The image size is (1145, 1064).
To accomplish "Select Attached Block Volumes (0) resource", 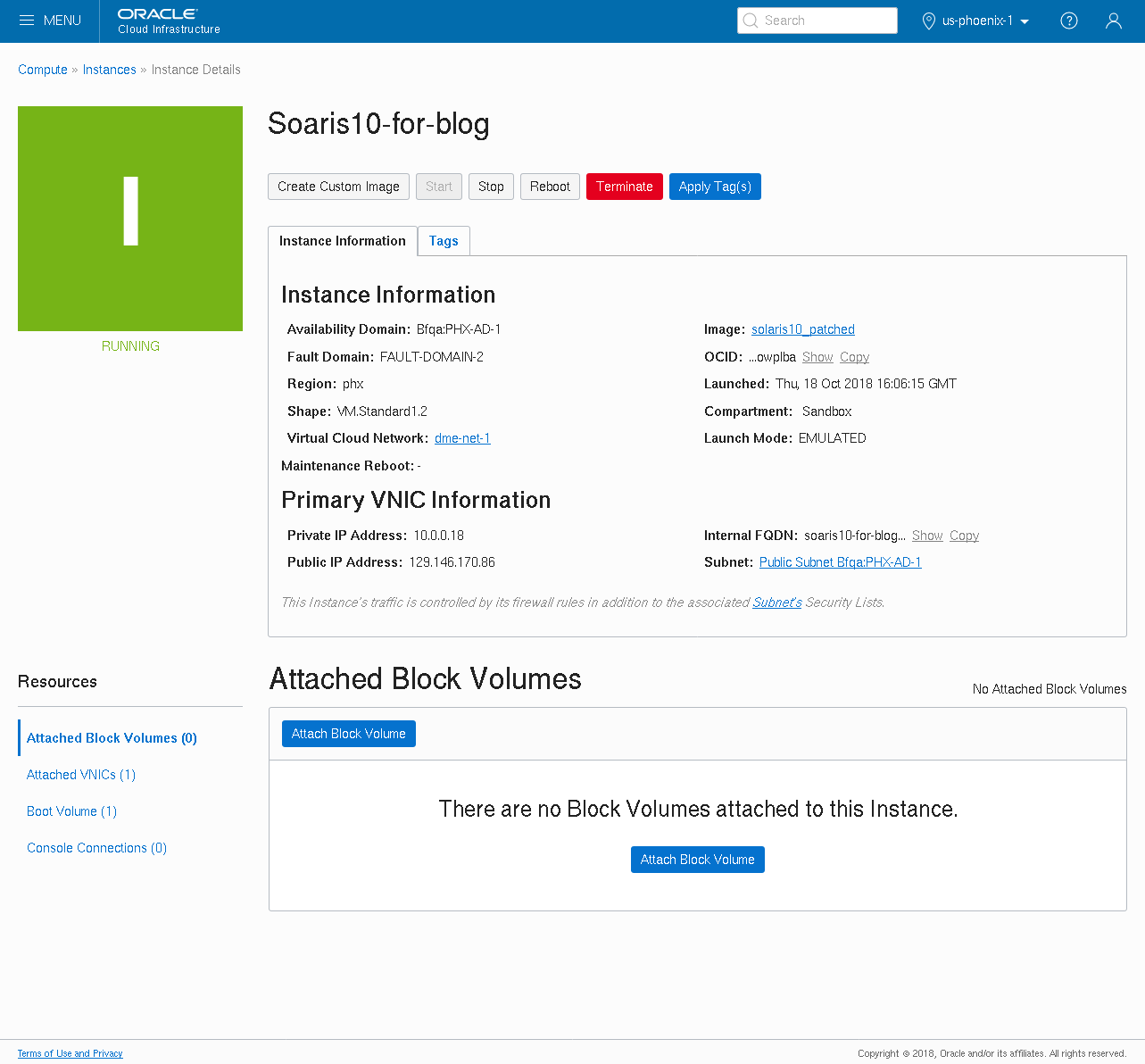I will [x=112, y=738].
